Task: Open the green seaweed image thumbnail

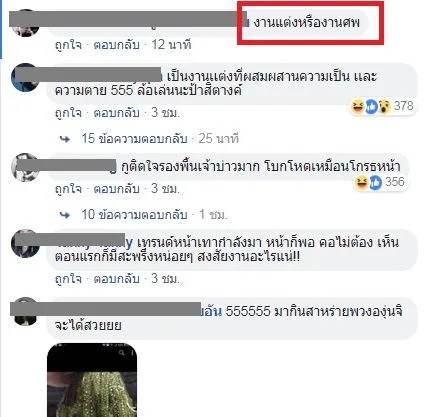Action: click(92, 380)
